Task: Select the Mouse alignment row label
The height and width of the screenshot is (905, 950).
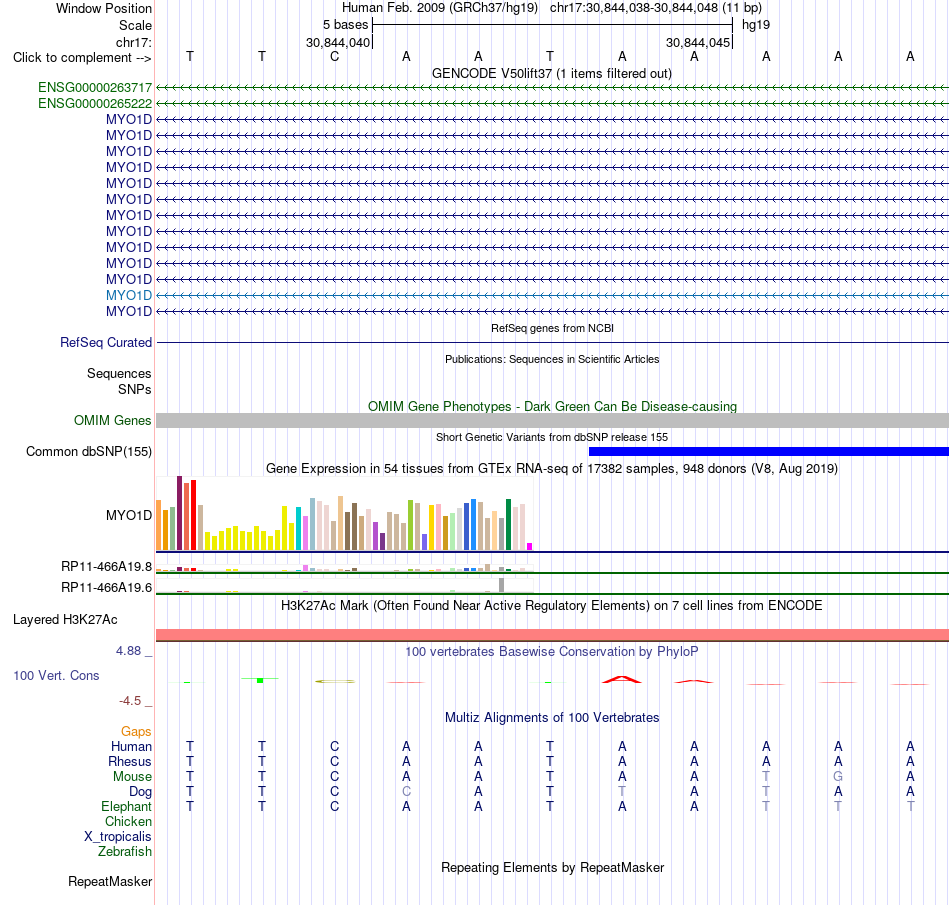Action: click(x=132, y=777)
